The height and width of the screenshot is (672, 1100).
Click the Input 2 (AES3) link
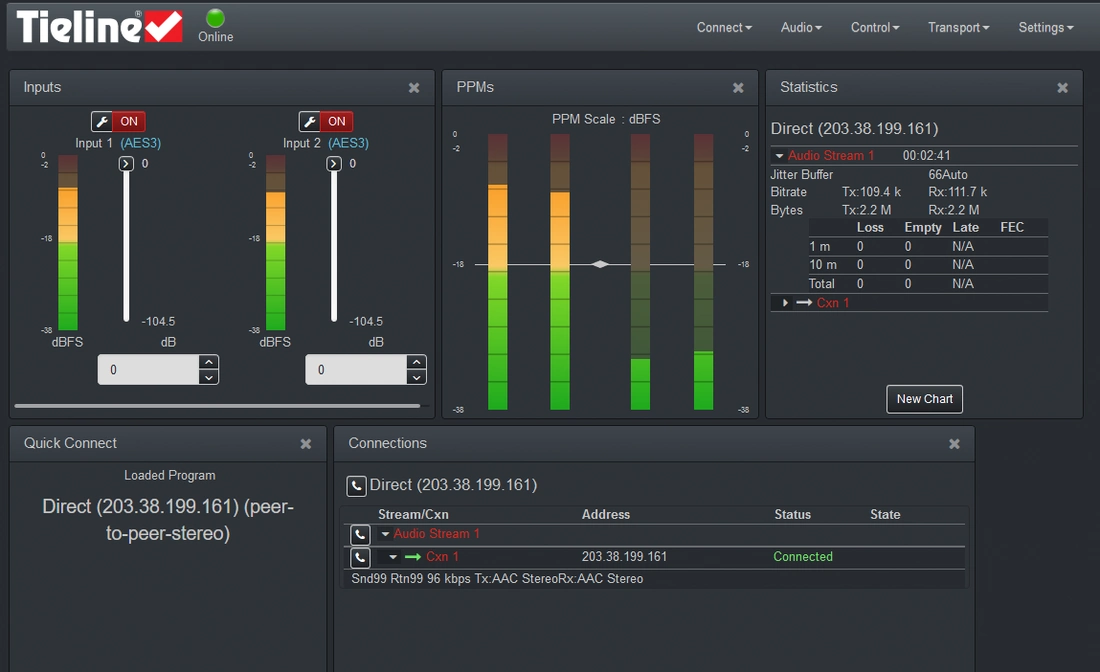(x=348, y=143)
